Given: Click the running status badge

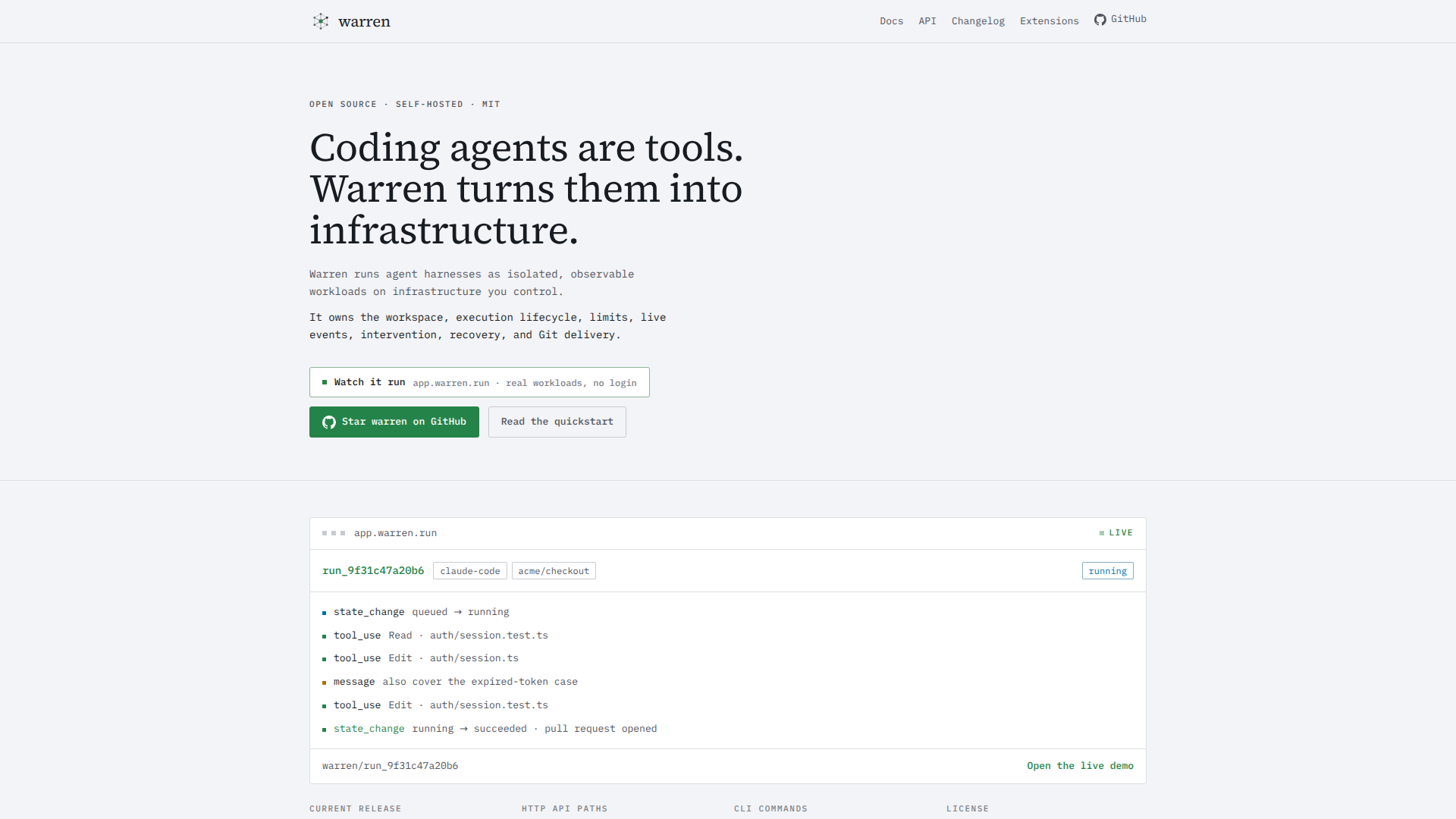Looking at the screenshot, I should click(1107, 571).
